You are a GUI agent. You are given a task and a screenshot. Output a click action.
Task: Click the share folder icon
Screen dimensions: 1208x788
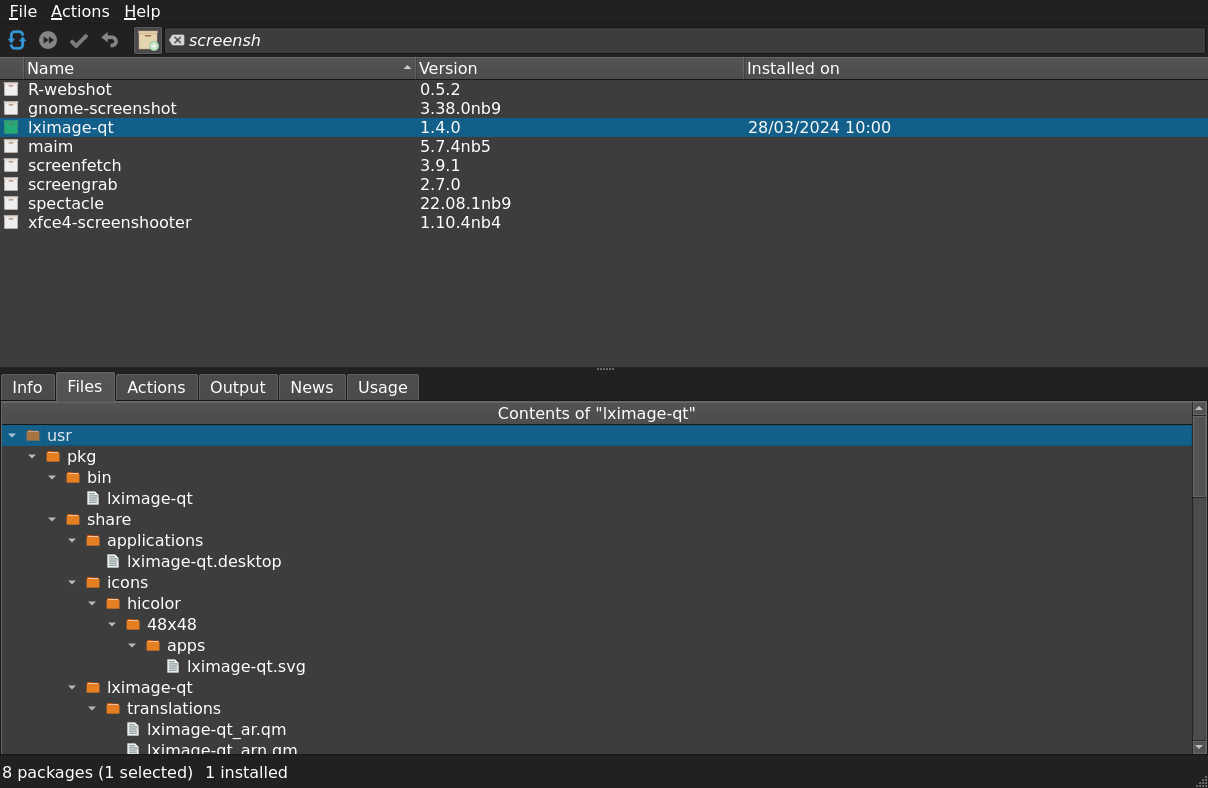click(73, 519)
